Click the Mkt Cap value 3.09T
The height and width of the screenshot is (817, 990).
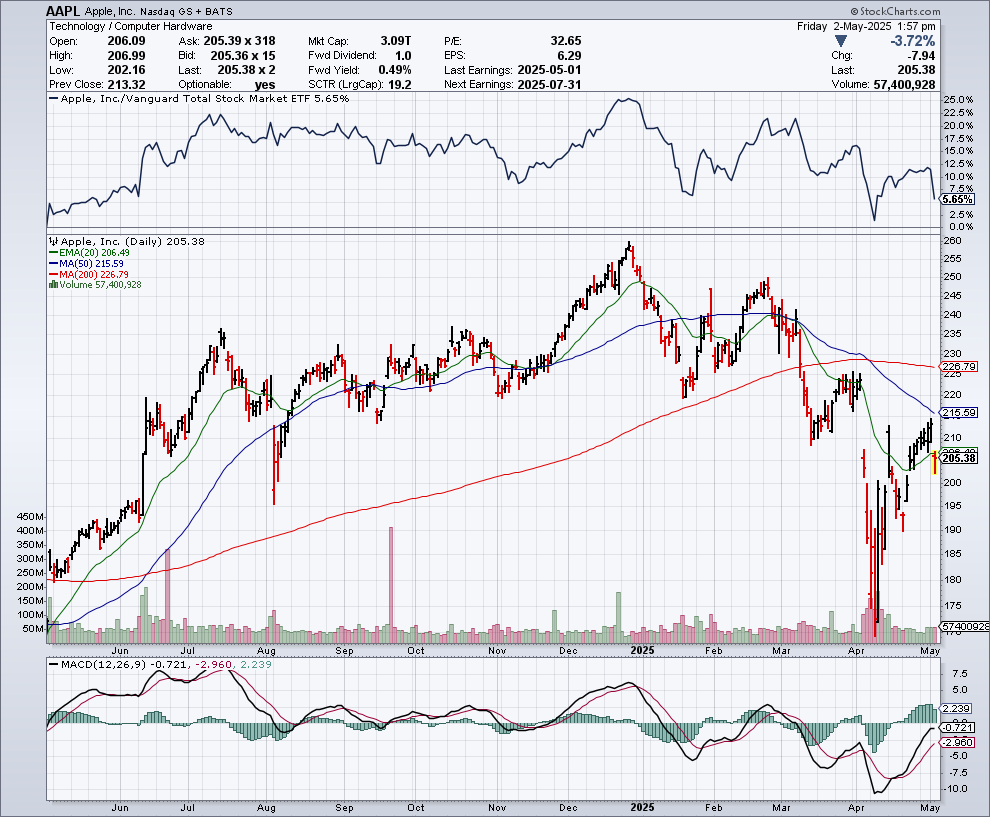tap(395, 41)
